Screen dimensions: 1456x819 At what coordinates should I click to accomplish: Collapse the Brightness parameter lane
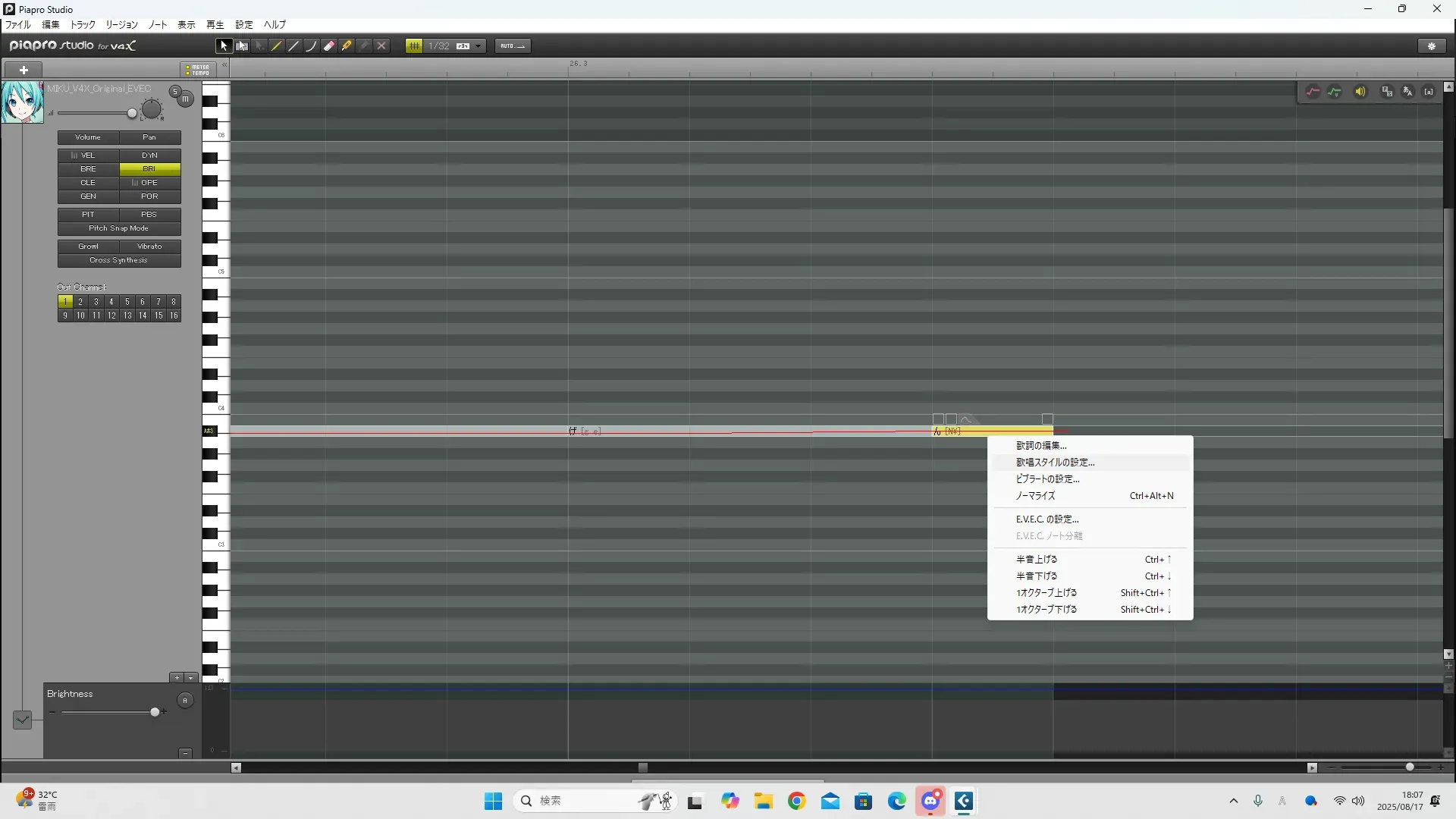pyautogui.click(x=185, y=753)
